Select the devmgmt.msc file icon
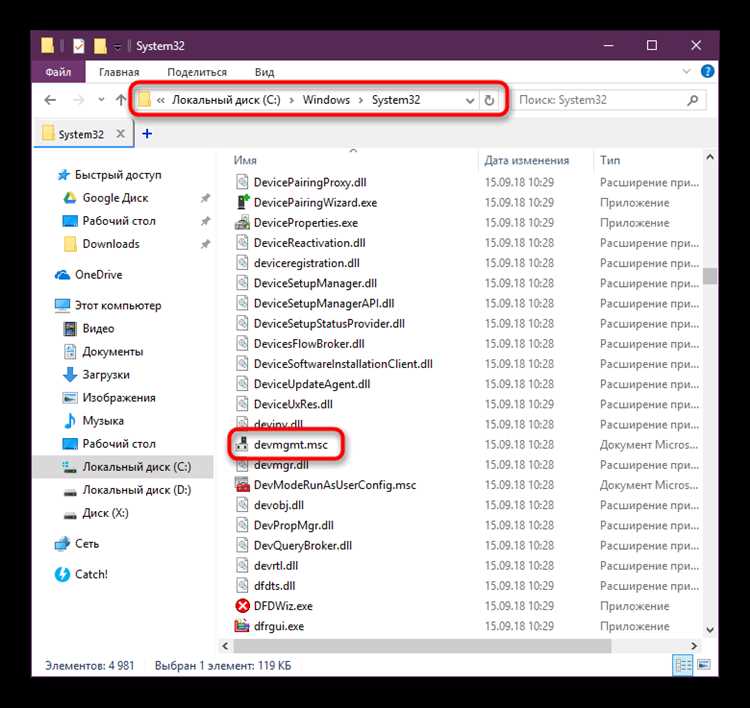The width and height of the screenshot is (750, 708). pos(242,444)
